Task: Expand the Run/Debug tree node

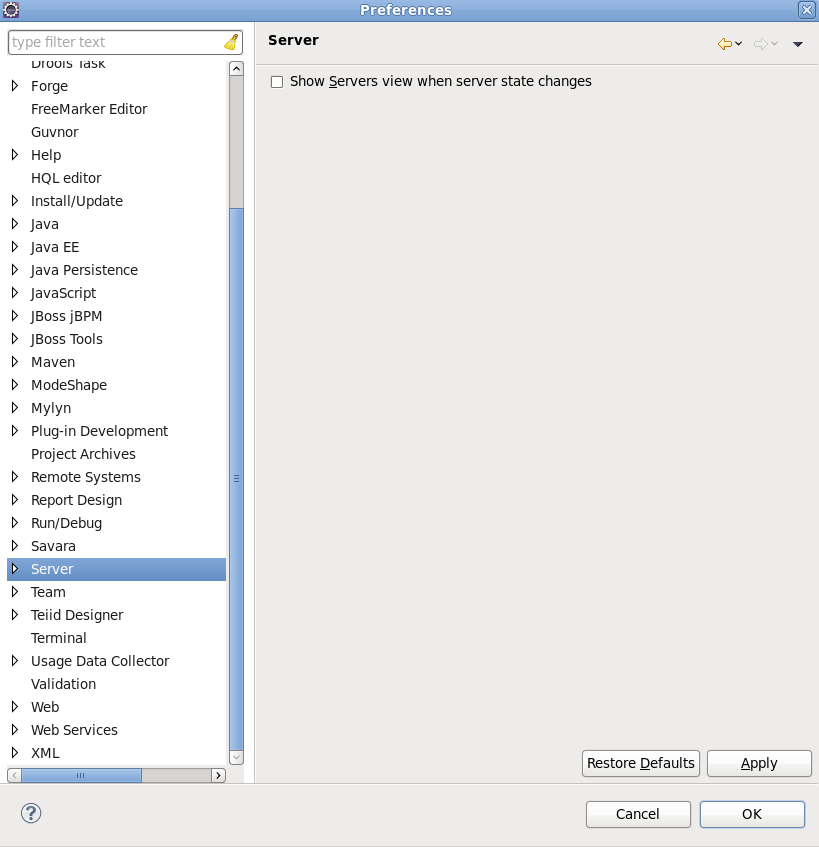Action: (x=15, y=523)
